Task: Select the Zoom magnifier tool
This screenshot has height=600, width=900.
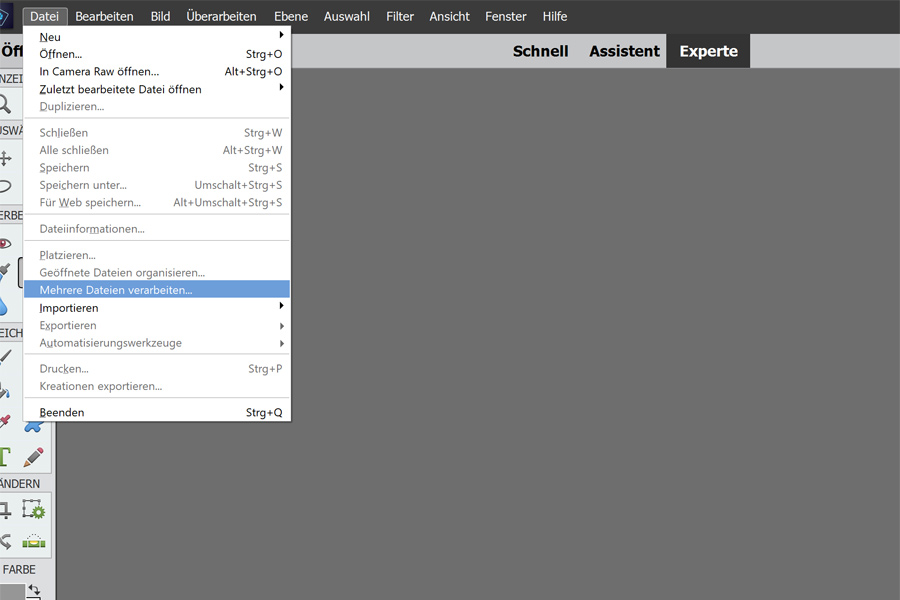Action: point(6,104)
